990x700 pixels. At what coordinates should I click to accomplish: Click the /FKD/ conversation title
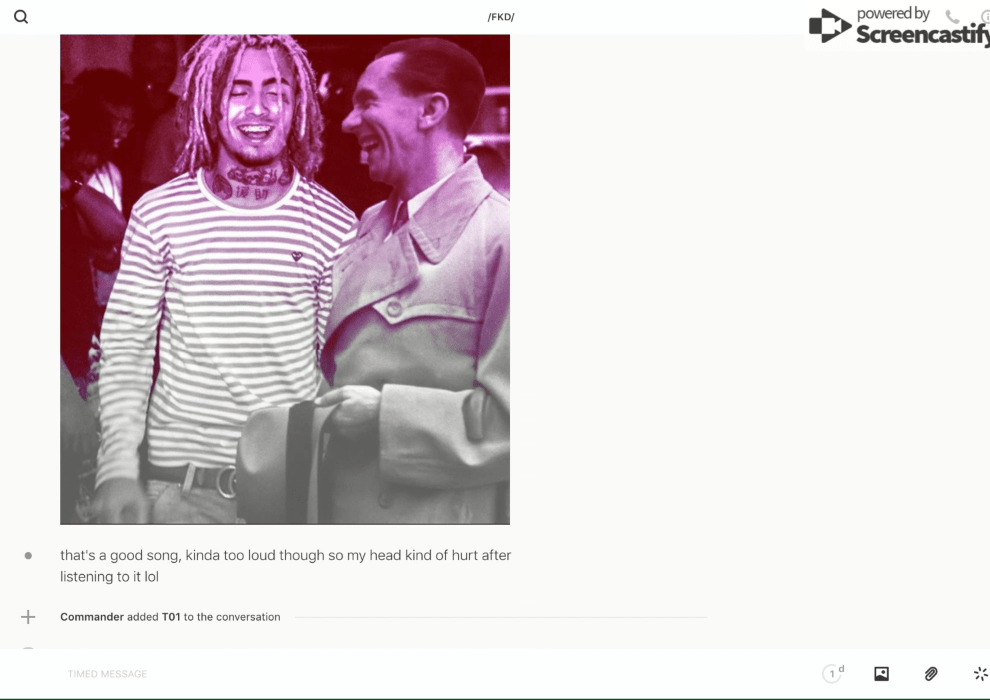pyautogui.click(x=501, y=17)
